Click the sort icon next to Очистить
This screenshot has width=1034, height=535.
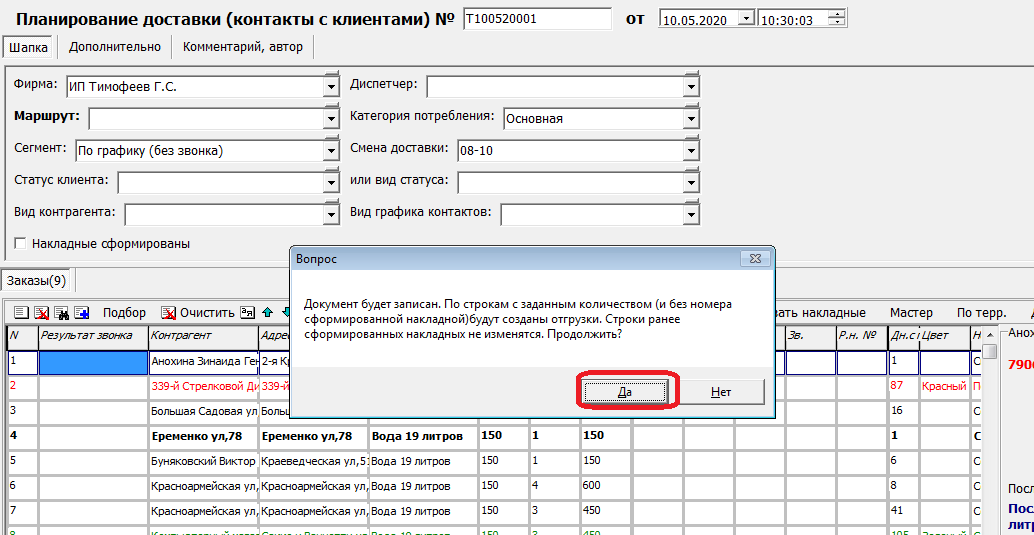point(248,313)
